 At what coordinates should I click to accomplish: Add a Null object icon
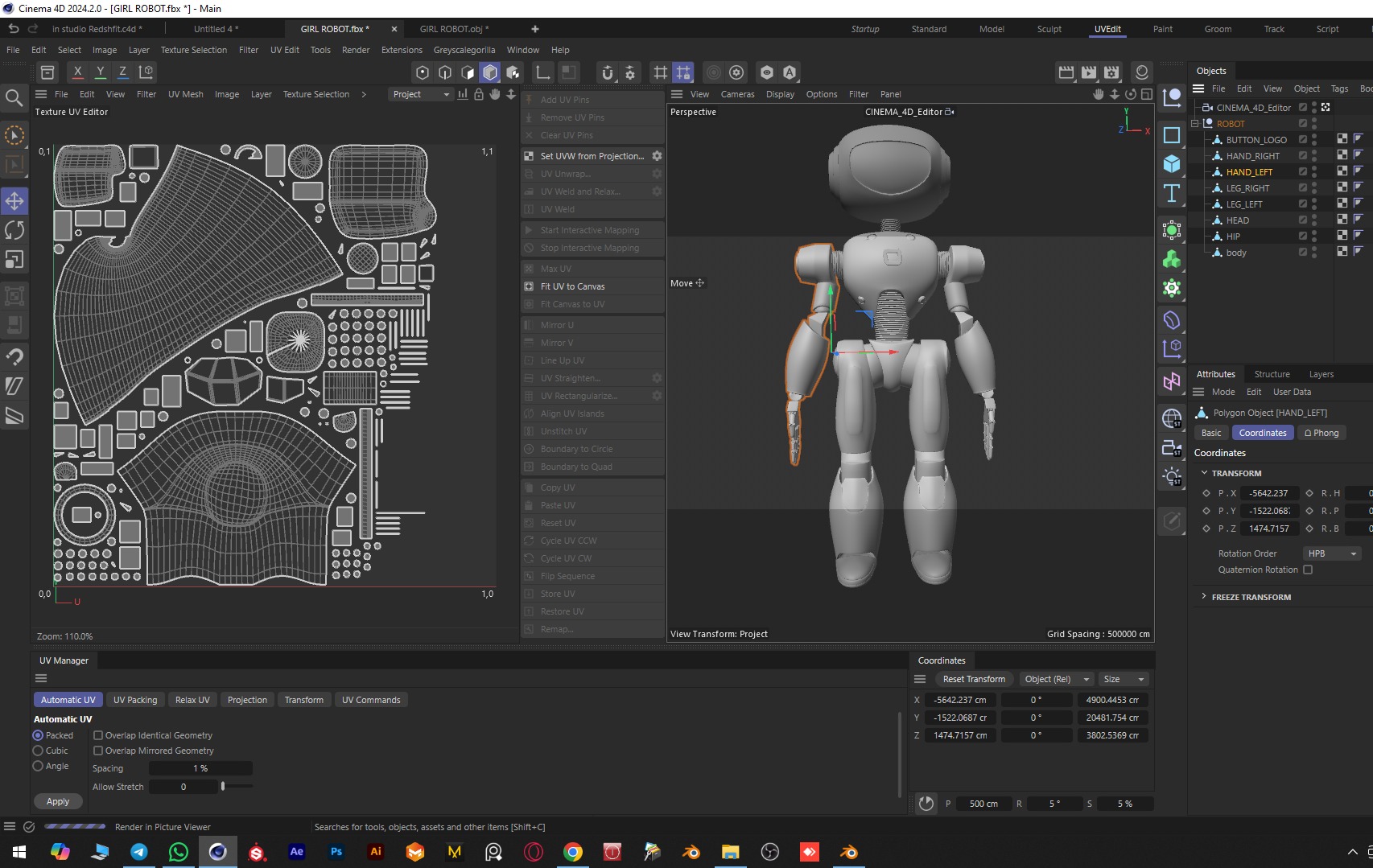(1172, 99)
